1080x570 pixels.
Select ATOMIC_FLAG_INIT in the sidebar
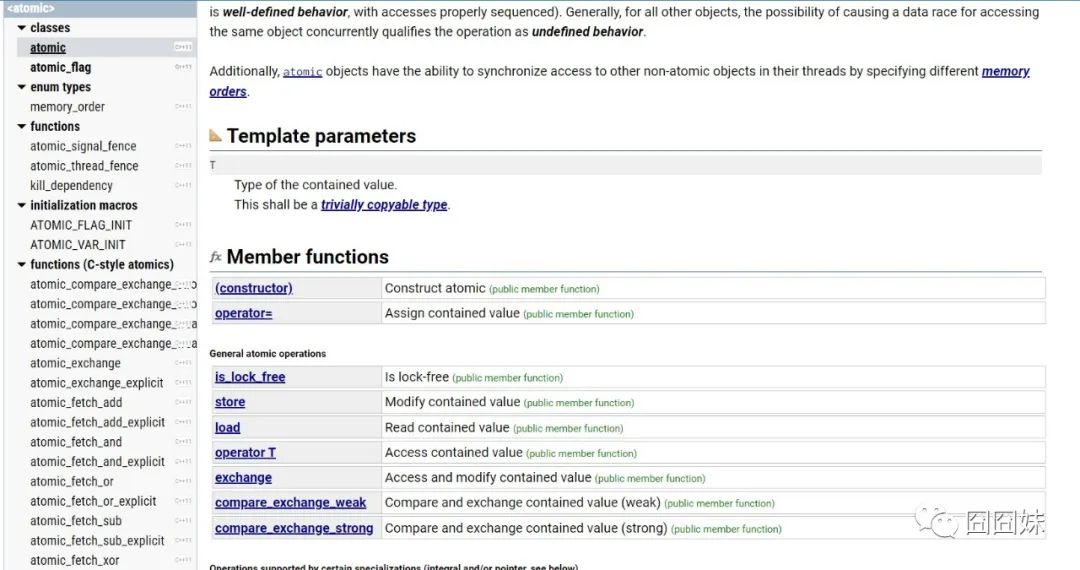(81, 225)
